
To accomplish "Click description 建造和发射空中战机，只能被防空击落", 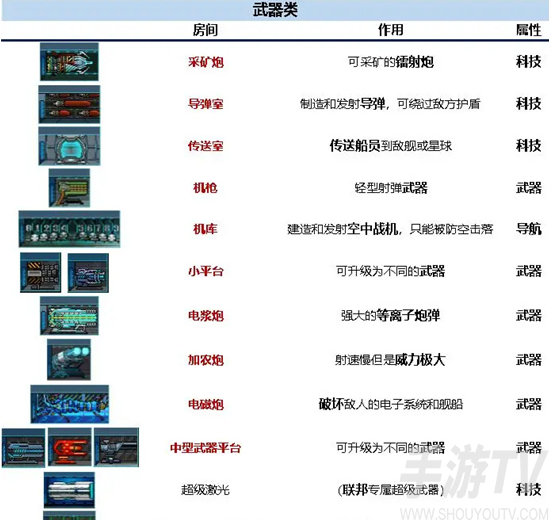I will 390,229.
